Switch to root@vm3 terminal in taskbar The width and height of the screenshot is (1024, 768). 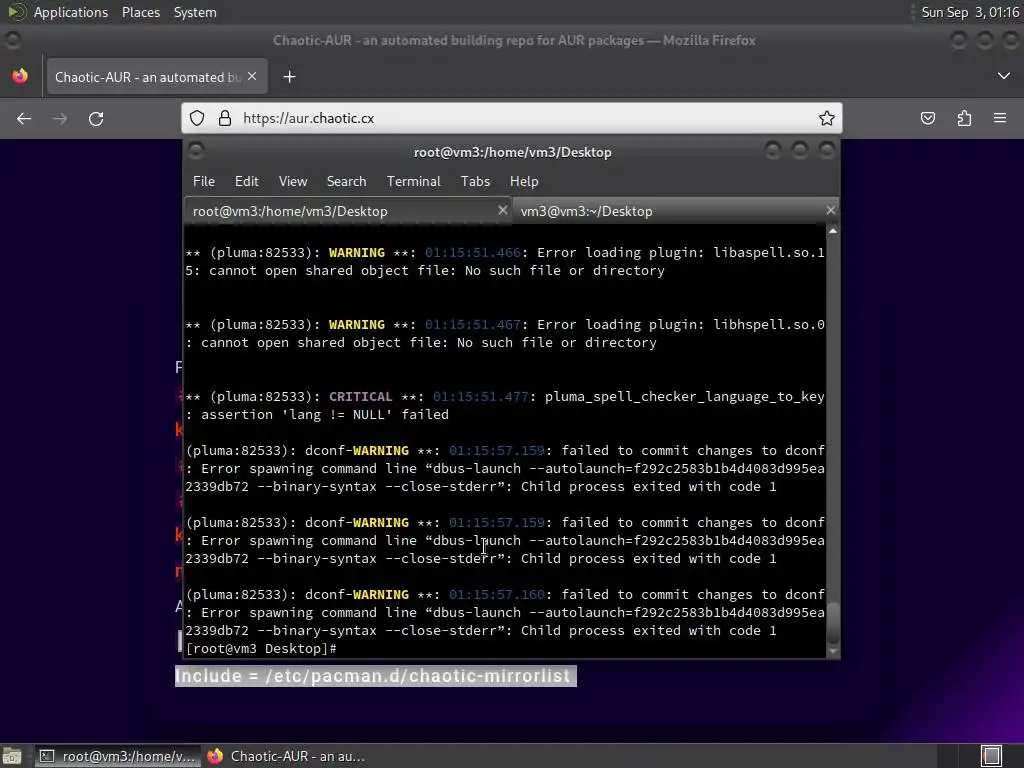117,756
